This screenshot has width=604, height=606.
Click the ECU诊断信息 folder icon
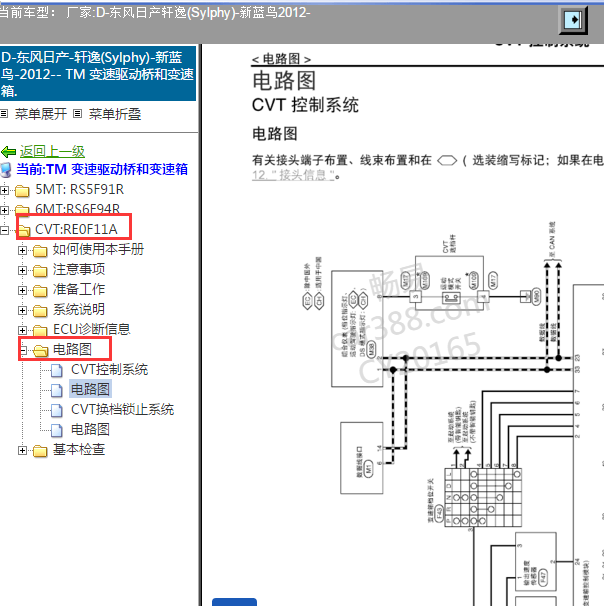tap(40, 330)
